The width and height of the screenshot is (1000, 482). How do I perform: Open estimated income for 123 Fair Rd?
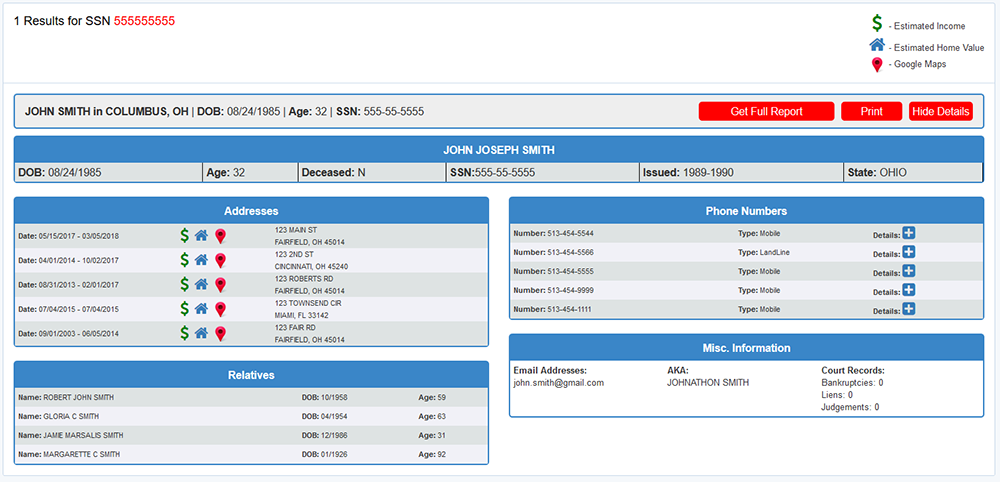pos(184,333)
